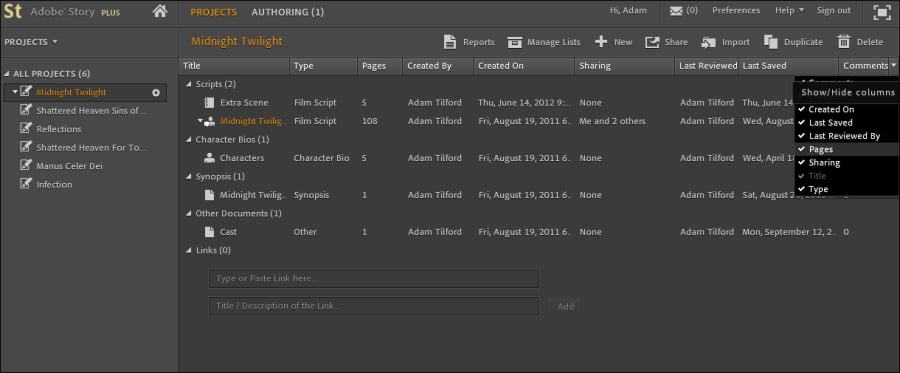The image size is (900, 373).
Task: Open Manage Lists archive icon
Action: point(515,42)
